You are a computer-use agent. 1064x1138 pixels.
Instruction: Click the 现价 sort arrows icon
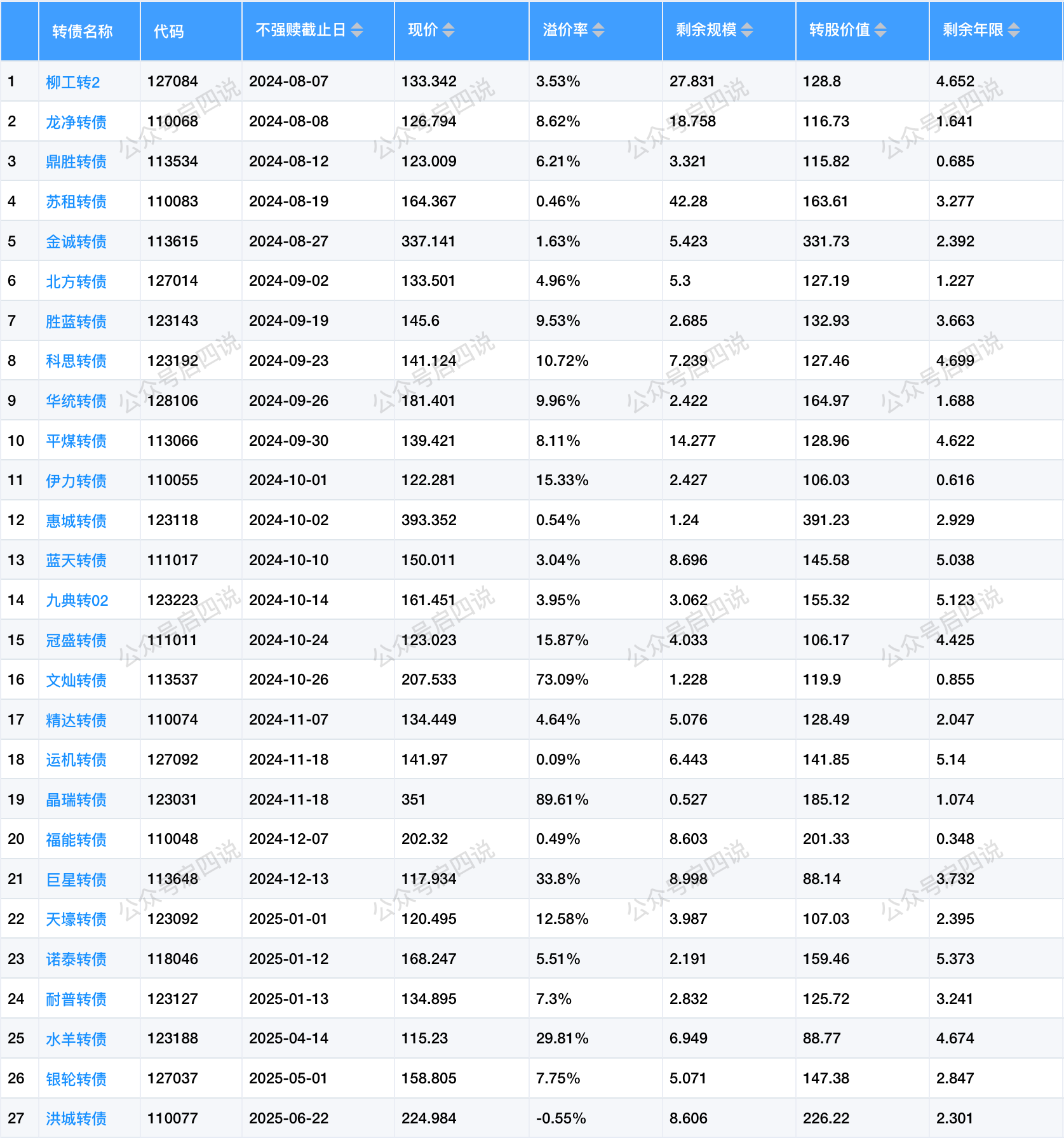point(448,30)
